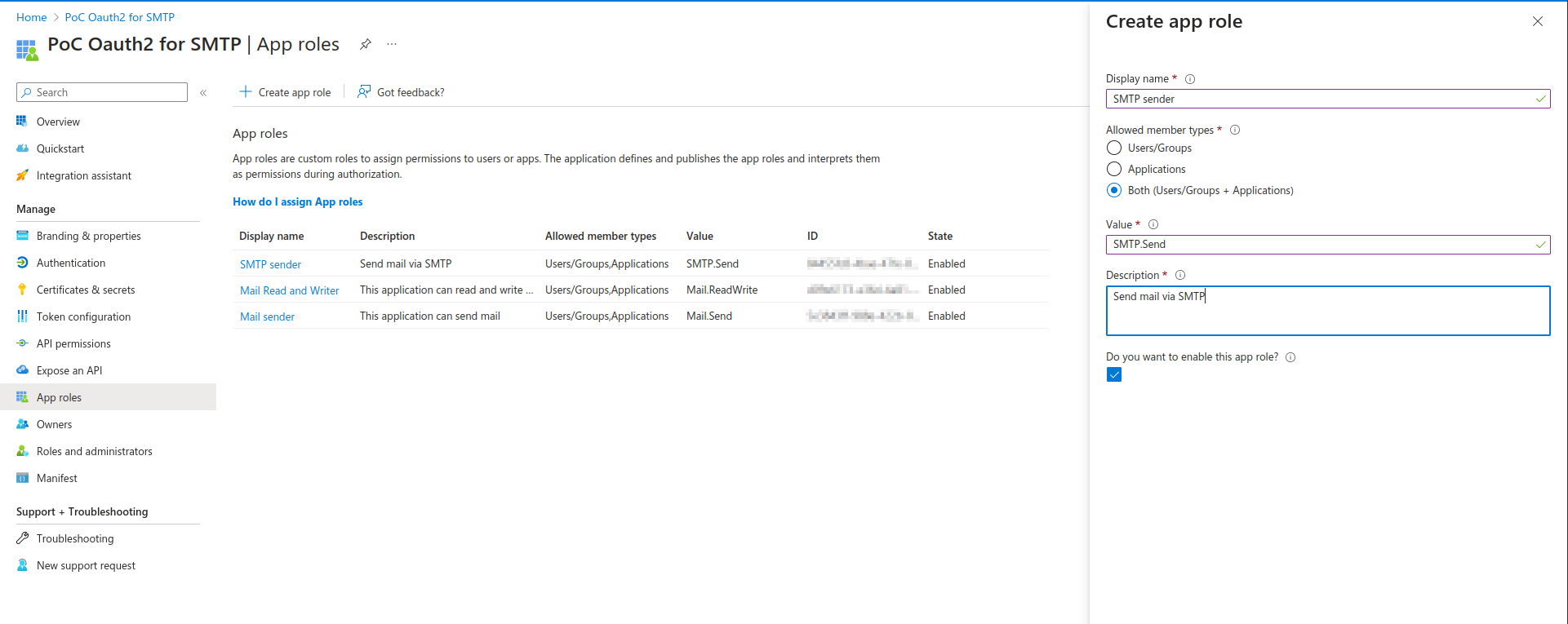Image resolution: width=1568 pixels, height=624 pixels.
Task: Close the Create app role panel
Action: coord(1538,21)
